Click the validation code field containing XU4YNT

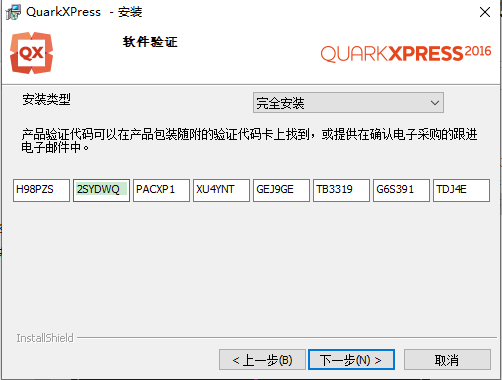pos(221,190)
